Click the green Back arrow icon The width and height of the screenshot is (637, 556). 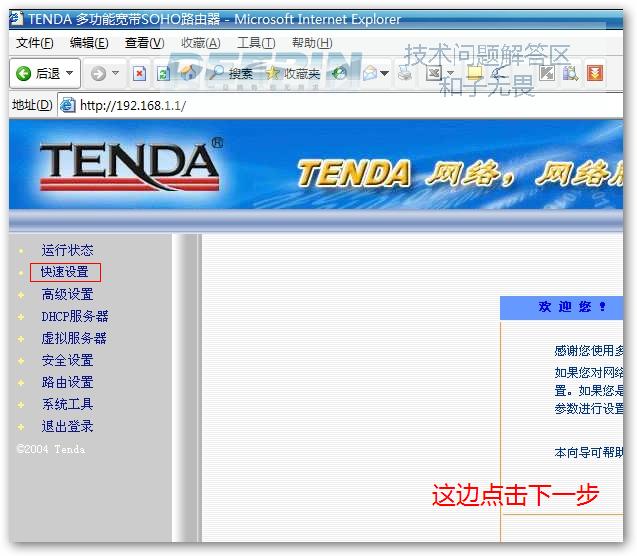click(x=24, y=74)
